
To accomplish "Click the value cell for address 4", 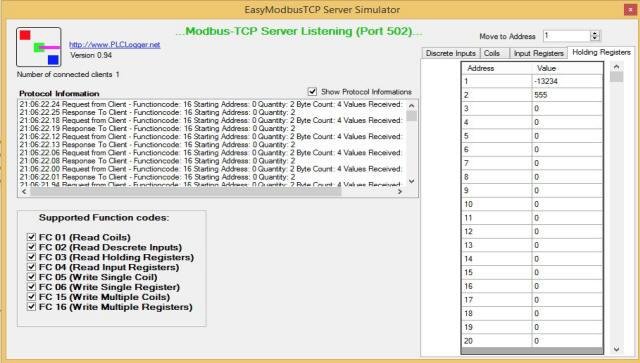I will point(567,122).
